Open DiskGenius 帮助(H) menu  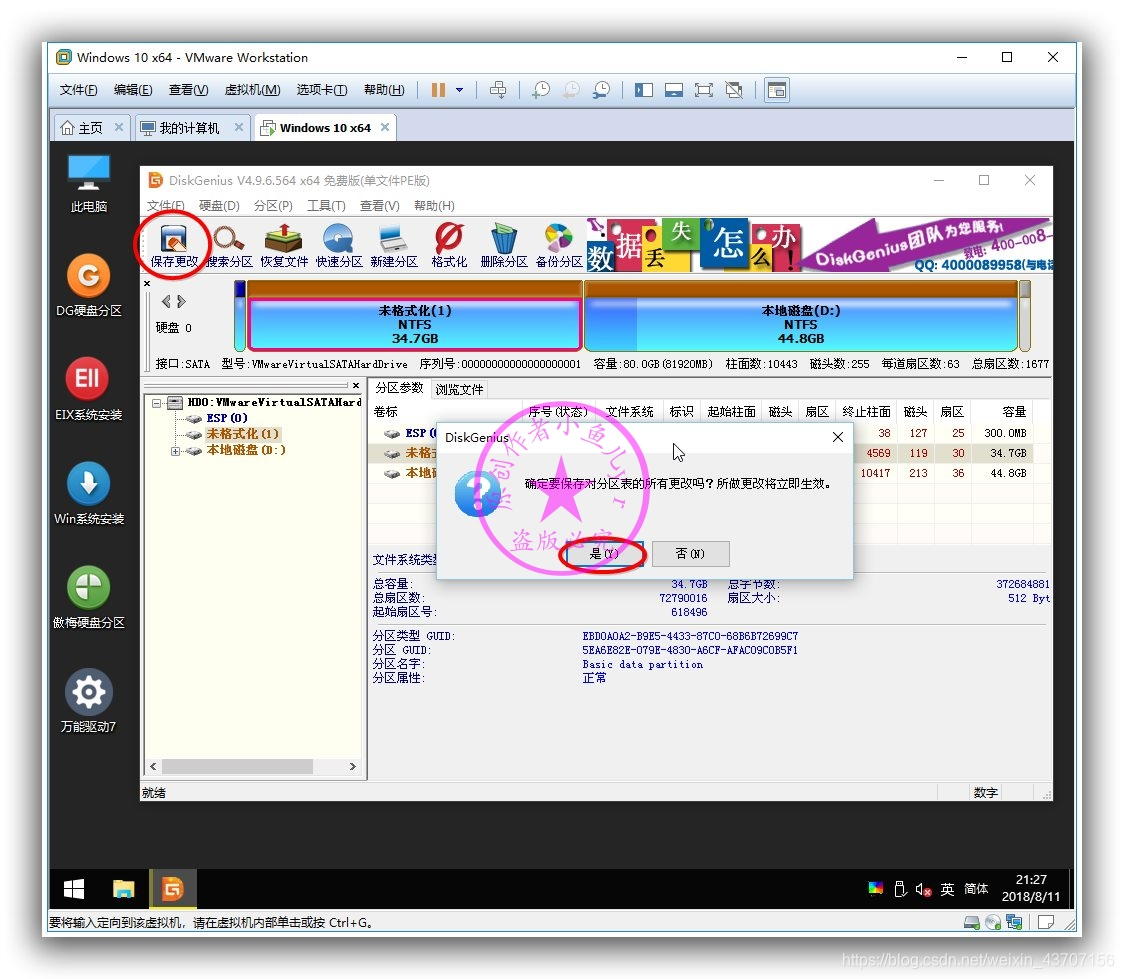(434, 206)
